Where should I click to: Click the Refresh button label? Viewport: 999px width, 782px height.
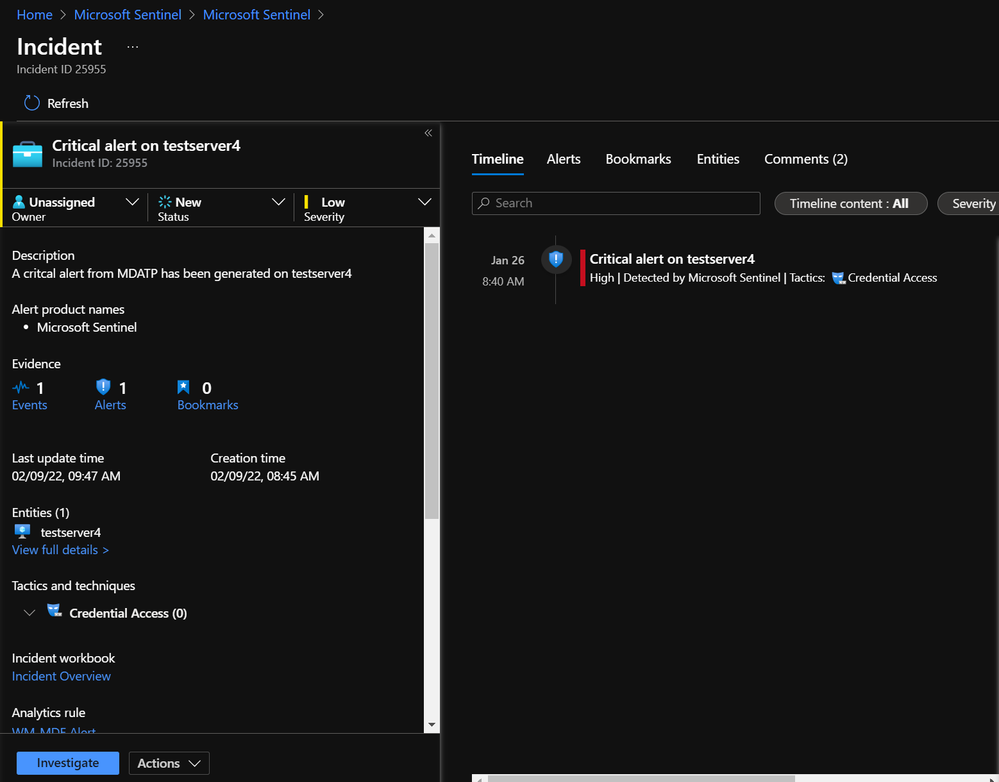pyautogui.click(x=68, y=103)
